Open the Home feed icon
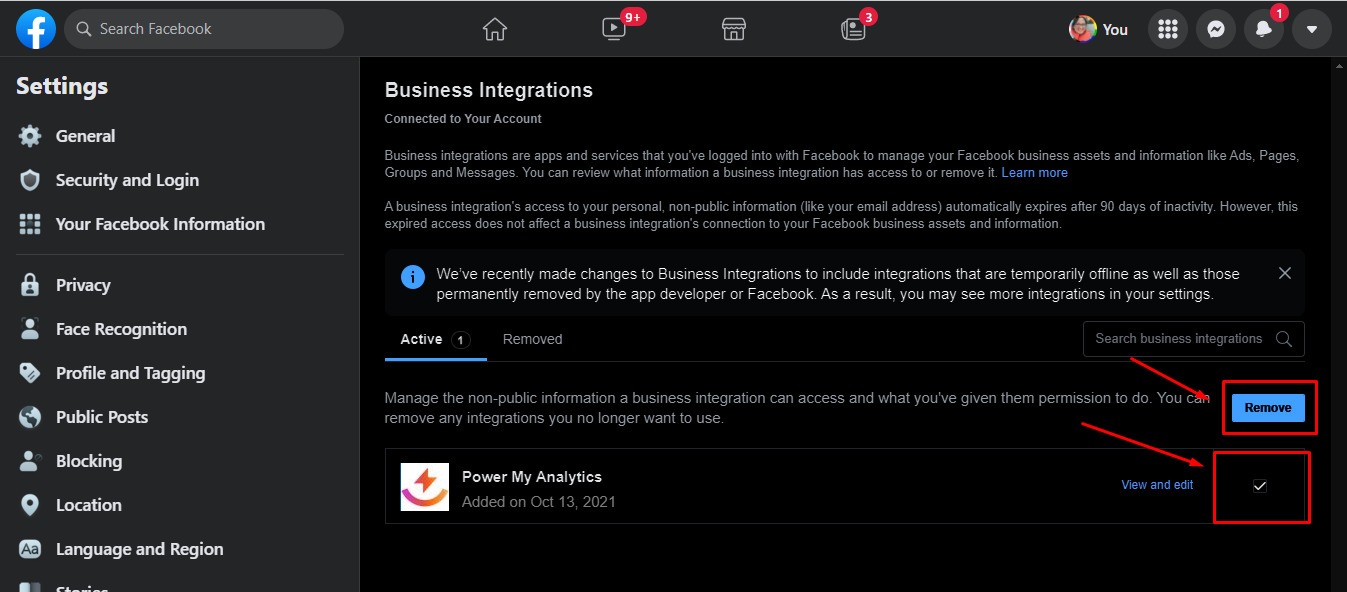The image size is (1347, 592). click(x=494, y=29)
